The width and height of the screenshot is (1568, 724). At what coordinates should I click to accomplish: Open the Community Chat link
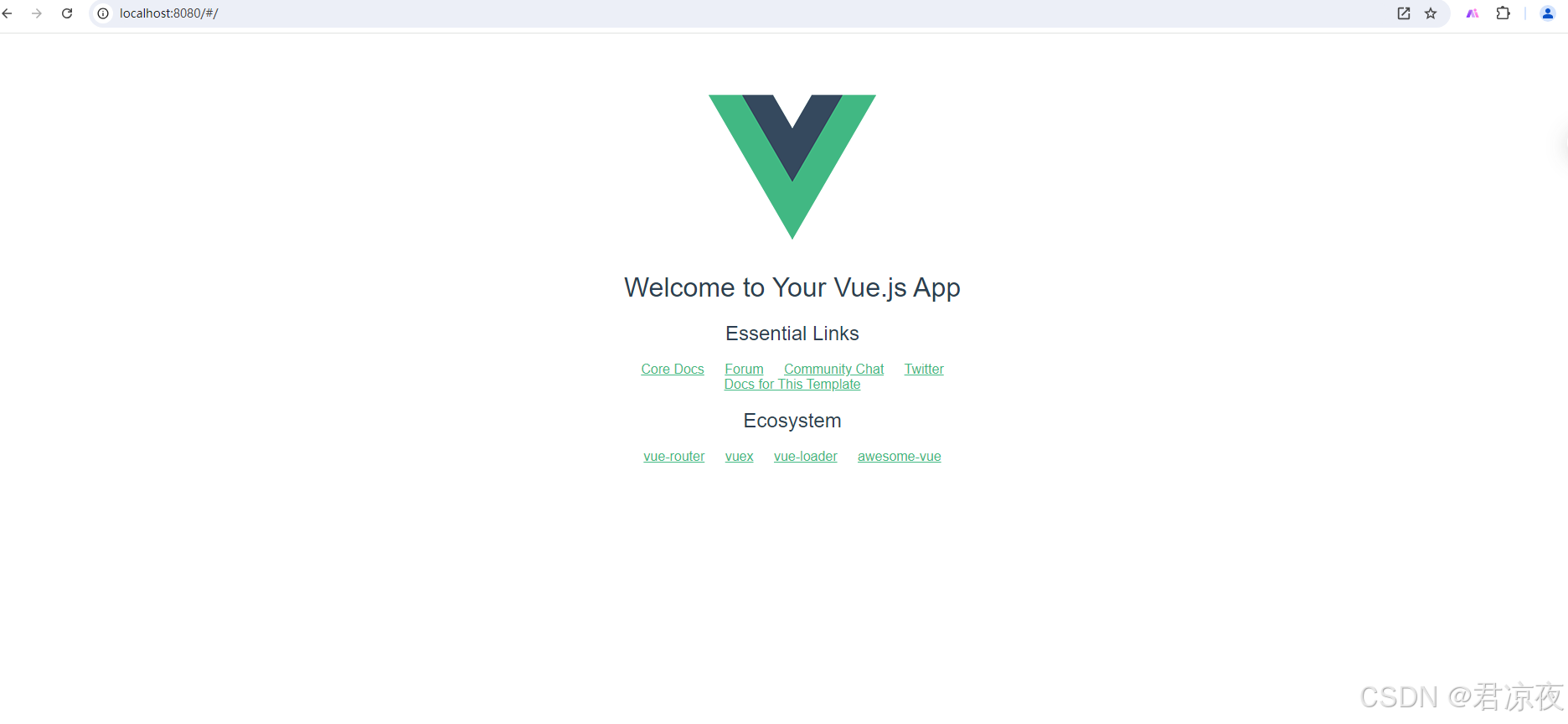coord(833,370)
